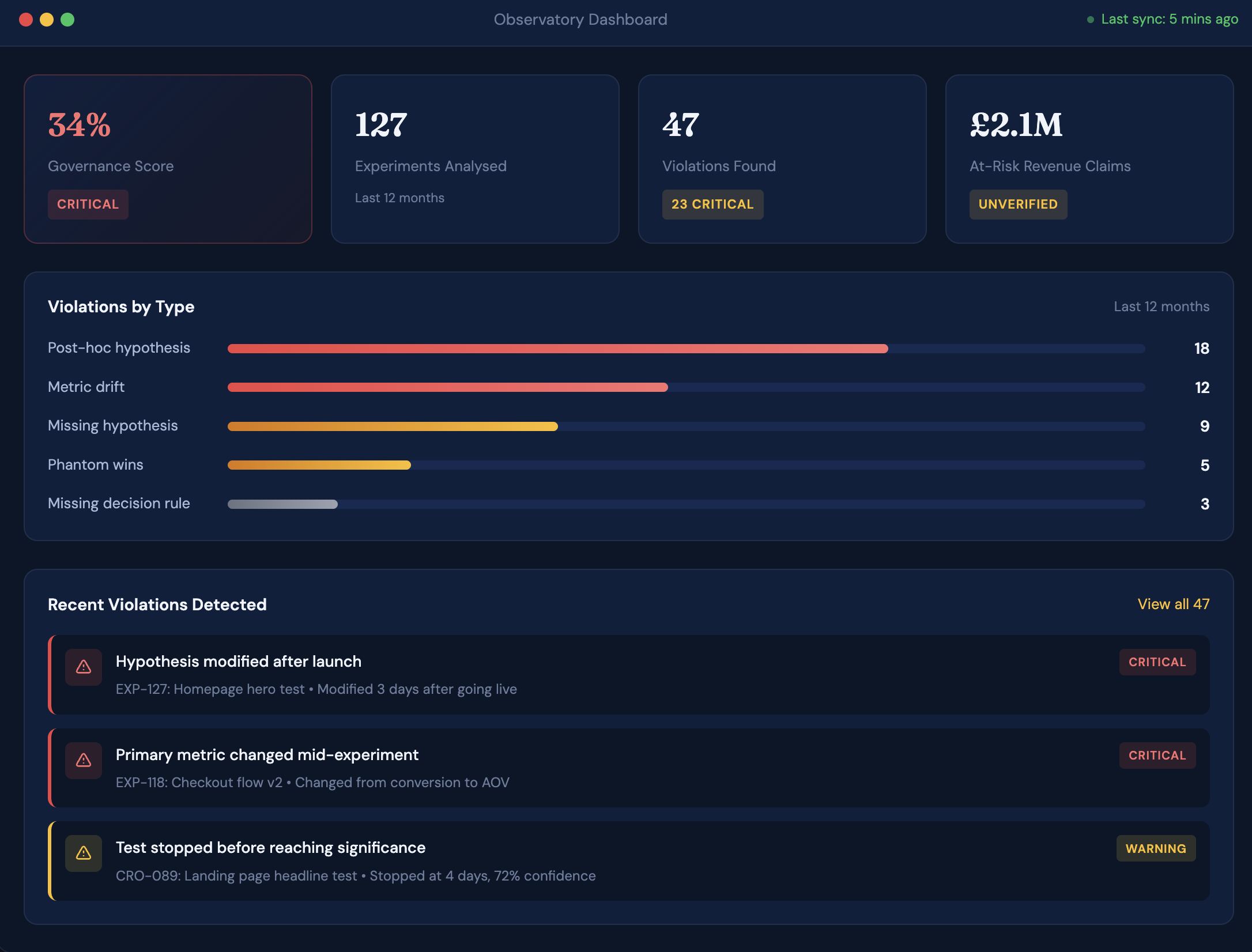Click the green sync status dot

coord(1090,20)
